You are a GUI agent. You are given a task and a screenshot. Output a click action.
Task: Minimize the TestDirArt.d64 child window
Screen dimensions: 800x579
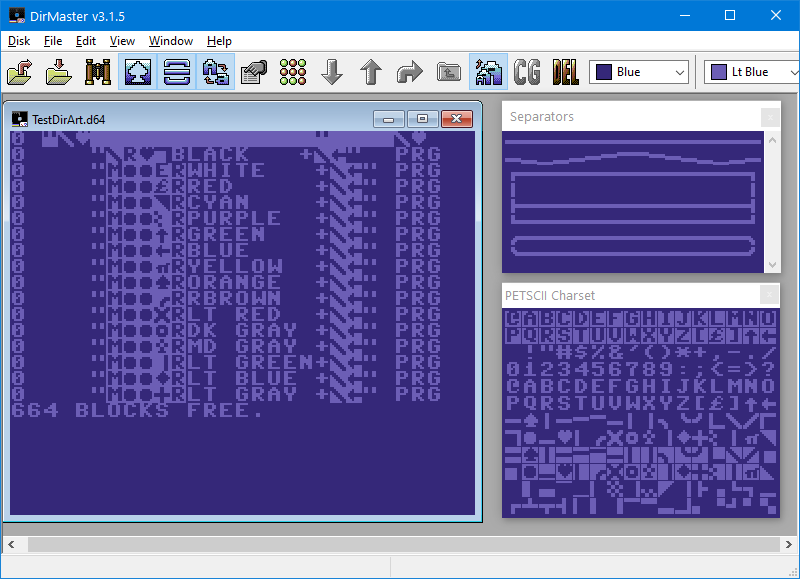coord(389,119)
